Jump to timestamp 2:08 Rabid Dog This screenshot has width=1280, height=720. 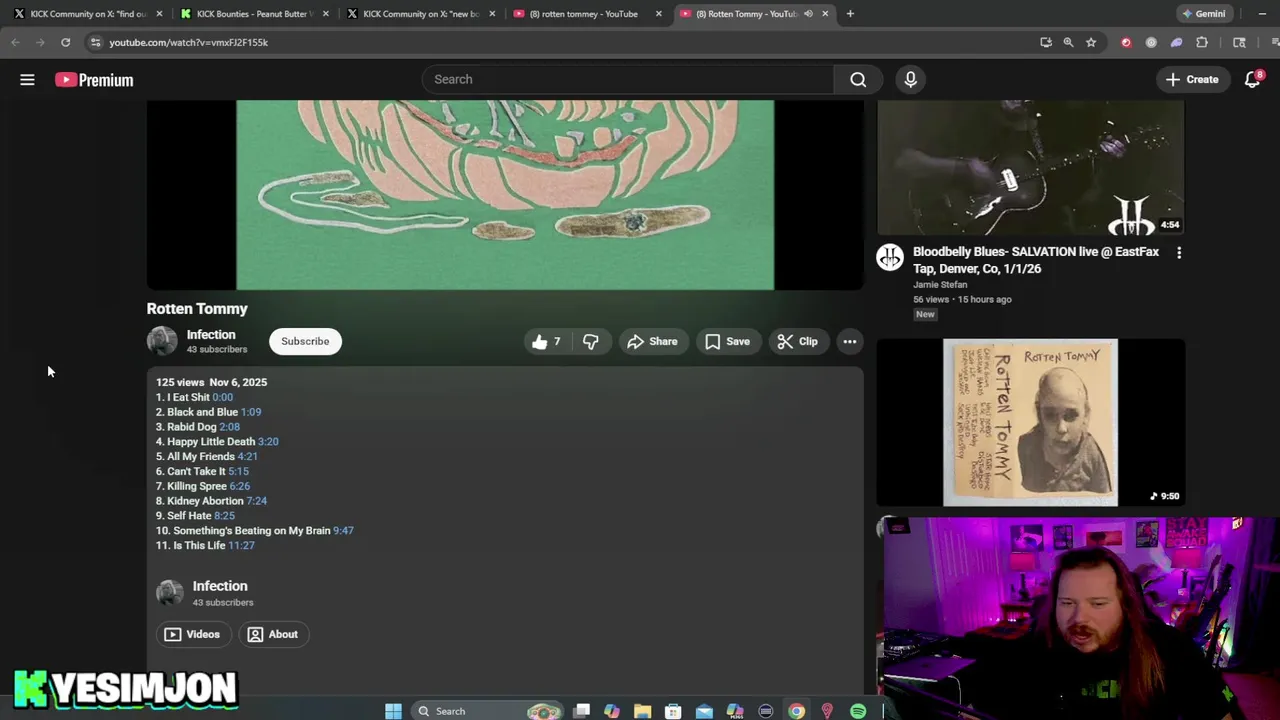click(x=229, y=427)
